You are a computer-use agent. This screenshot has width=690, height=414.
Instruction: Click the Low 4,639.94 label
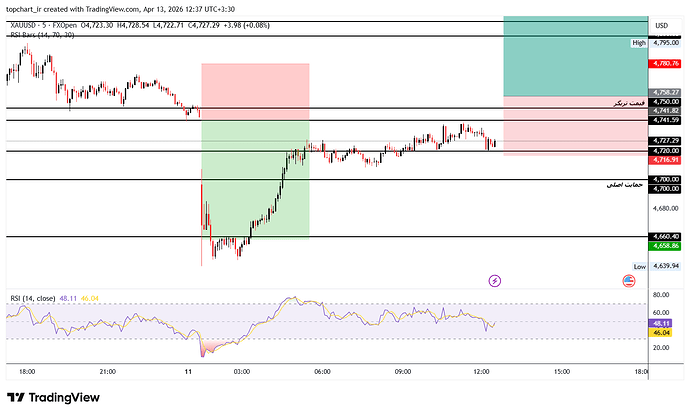point(656,267)
